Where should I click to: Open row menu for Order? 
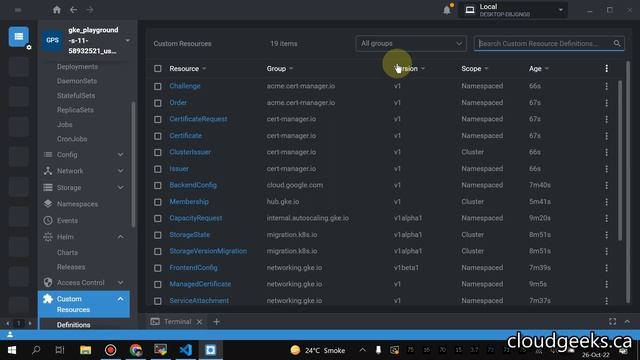click(606, 103)
